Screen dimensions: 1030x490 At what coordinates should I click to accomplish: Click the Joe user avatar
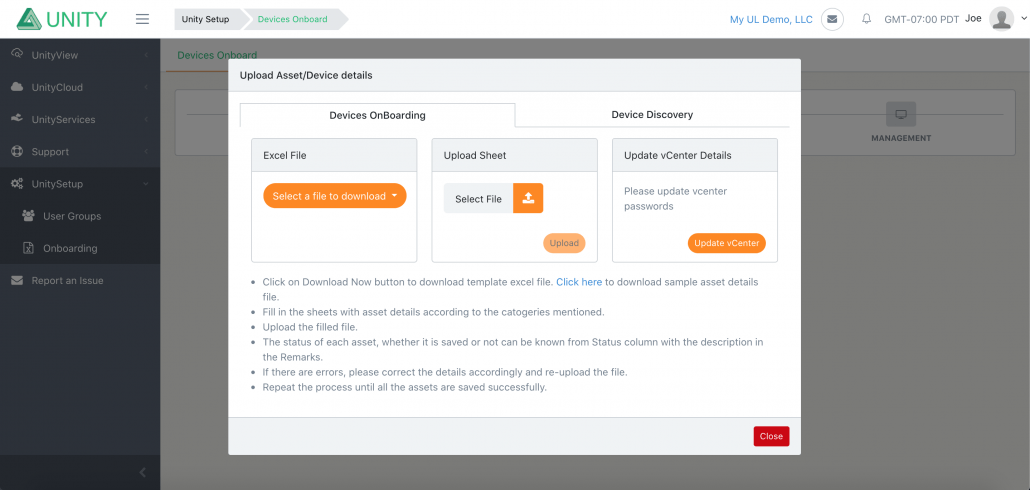(x=1001, y=19)
